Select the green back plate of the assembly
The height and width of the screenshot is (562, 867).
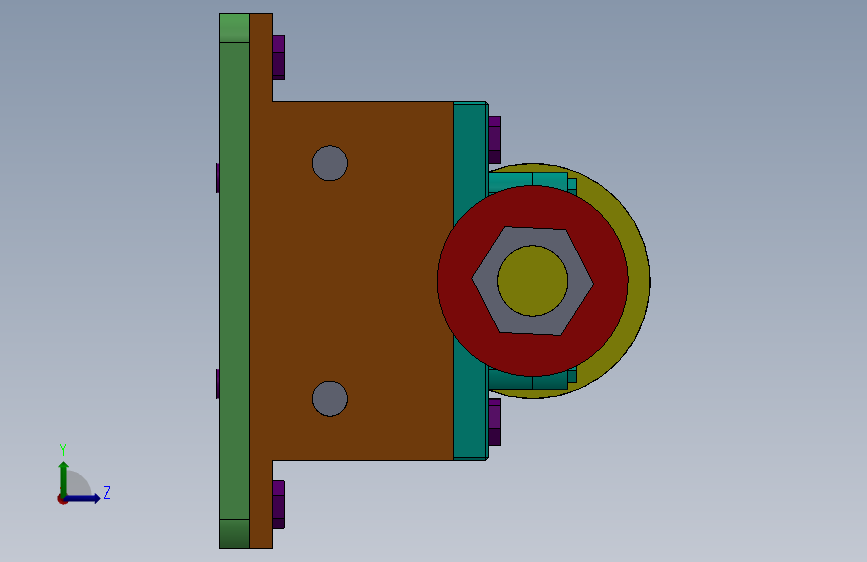(234, 280)
